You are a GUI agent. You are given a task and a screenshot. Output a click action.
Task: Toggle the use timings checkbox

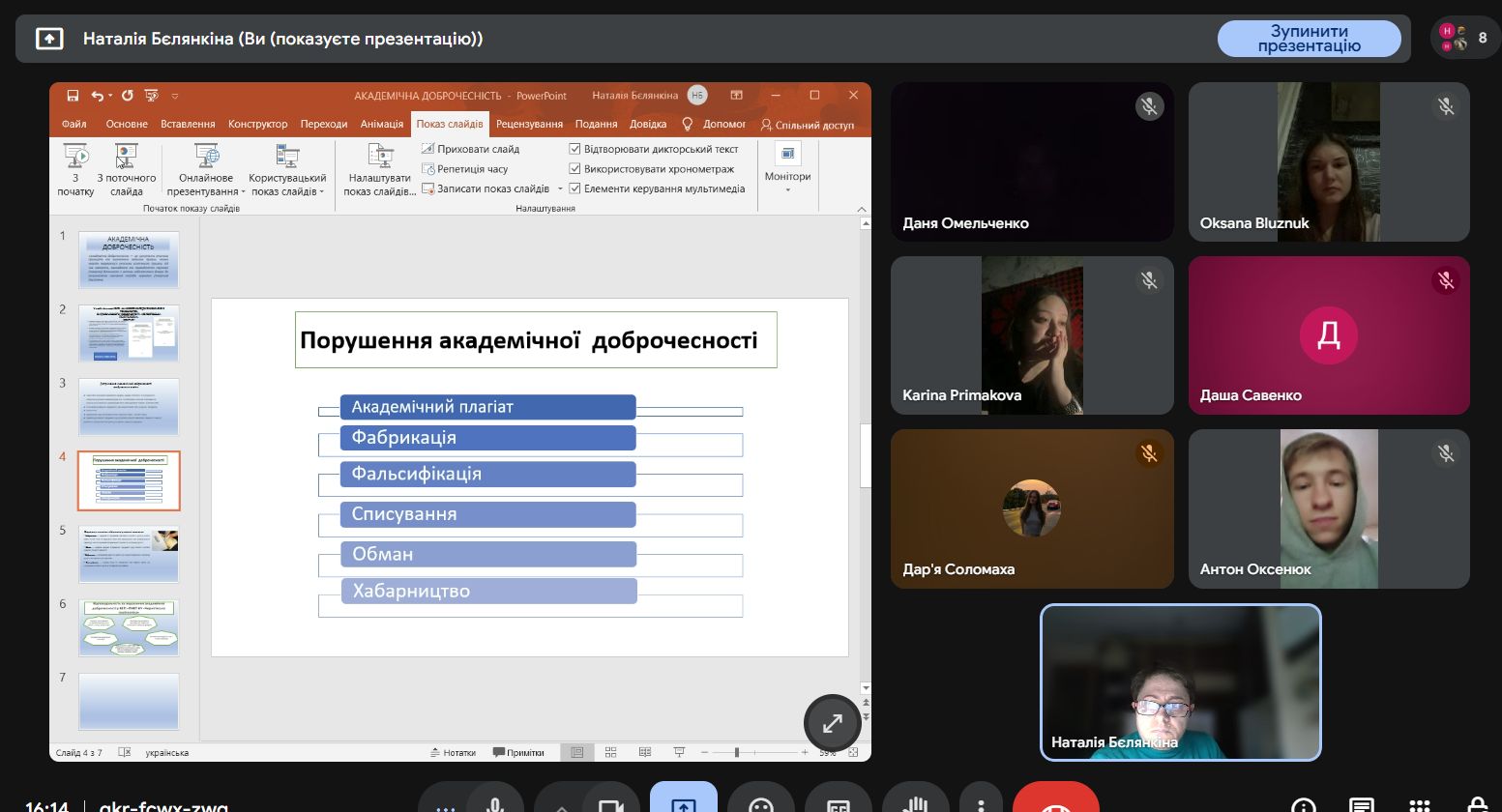coord(574,169)
